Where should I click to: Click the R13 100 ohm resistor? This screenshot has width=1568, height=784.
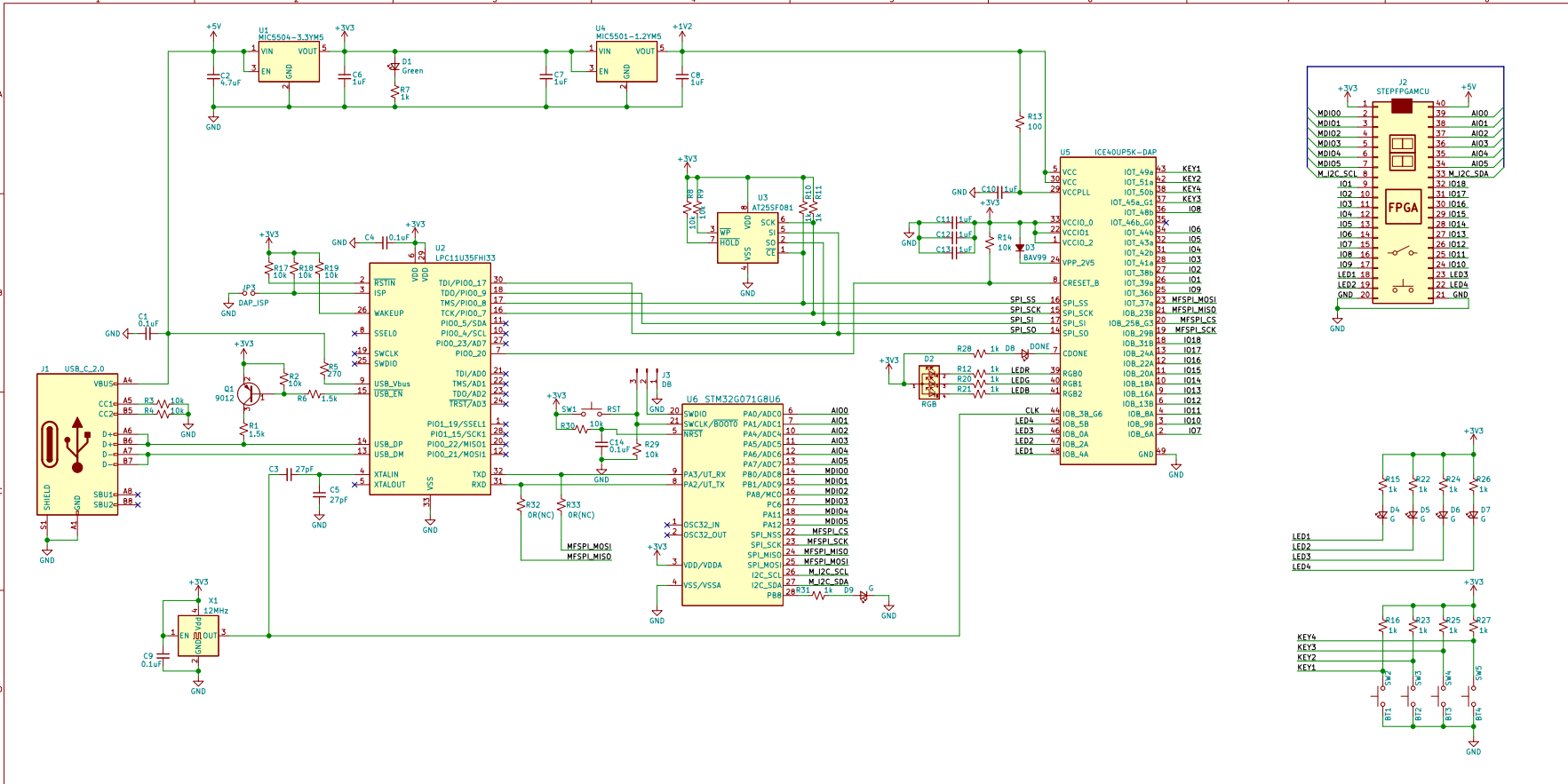(1020, 122)
